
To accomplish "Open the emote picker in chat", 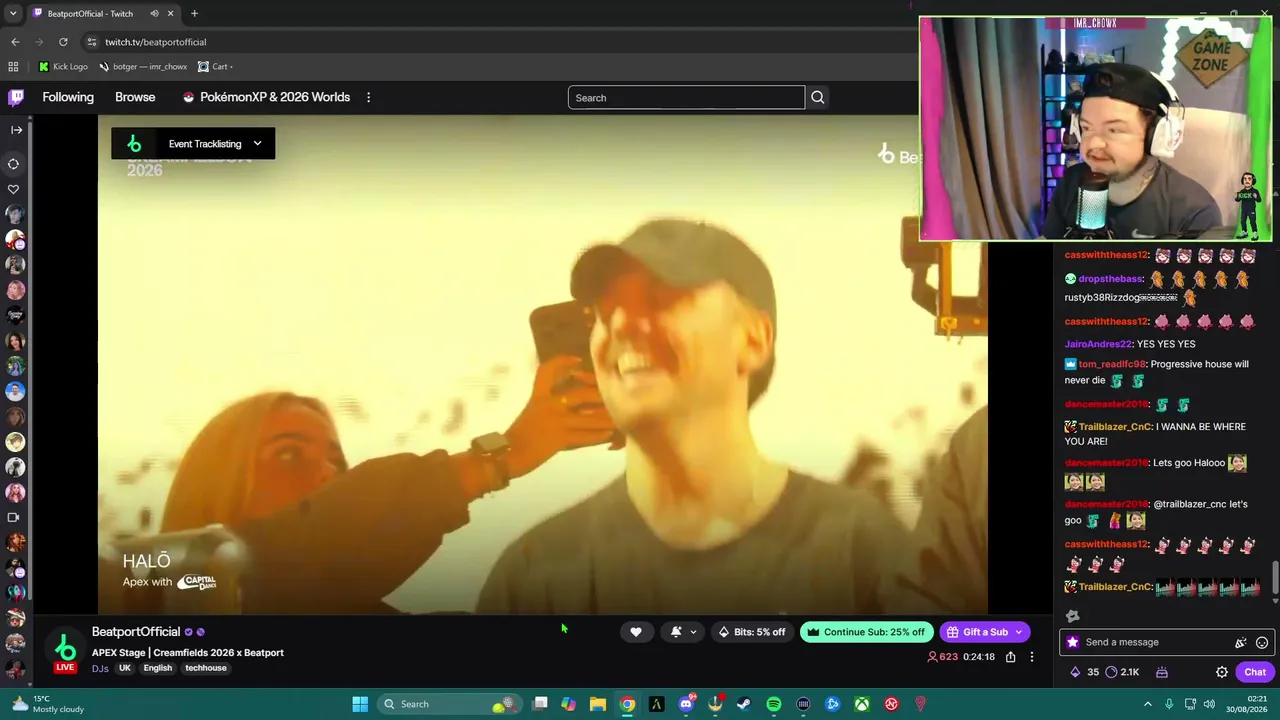I will [1262, 643].
